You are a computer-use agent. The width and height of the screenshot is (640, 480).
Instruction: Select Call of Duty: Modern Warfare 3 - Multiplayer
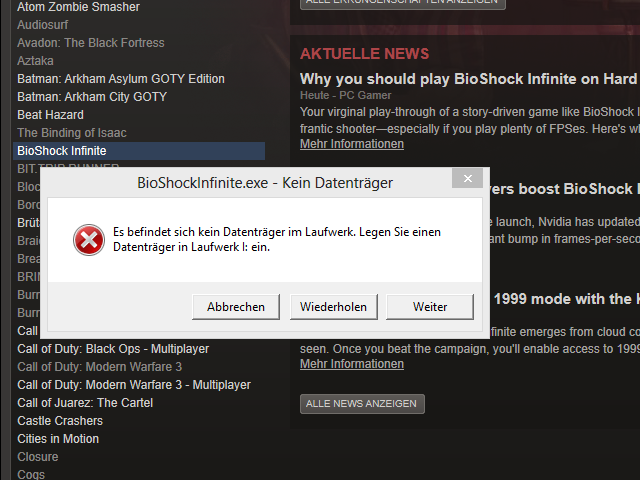point(134,385)
